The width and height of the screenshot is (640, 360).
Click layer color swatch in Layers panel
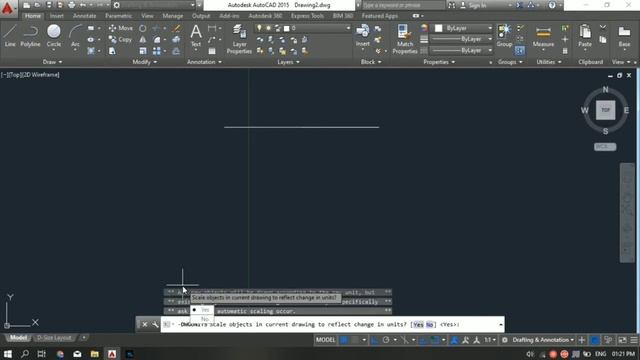click(287, 28)
